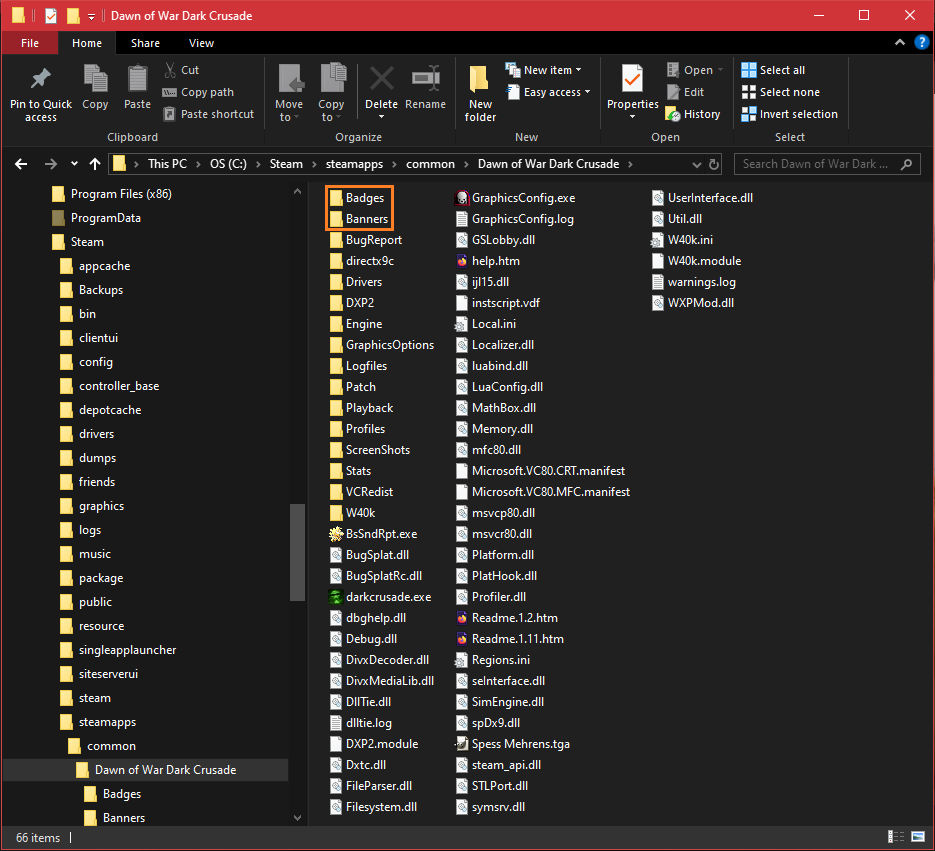Screen dimensions: 935x851
Task: Click Paste shortcut in the ribbon
Action: [x=209, y=114]
